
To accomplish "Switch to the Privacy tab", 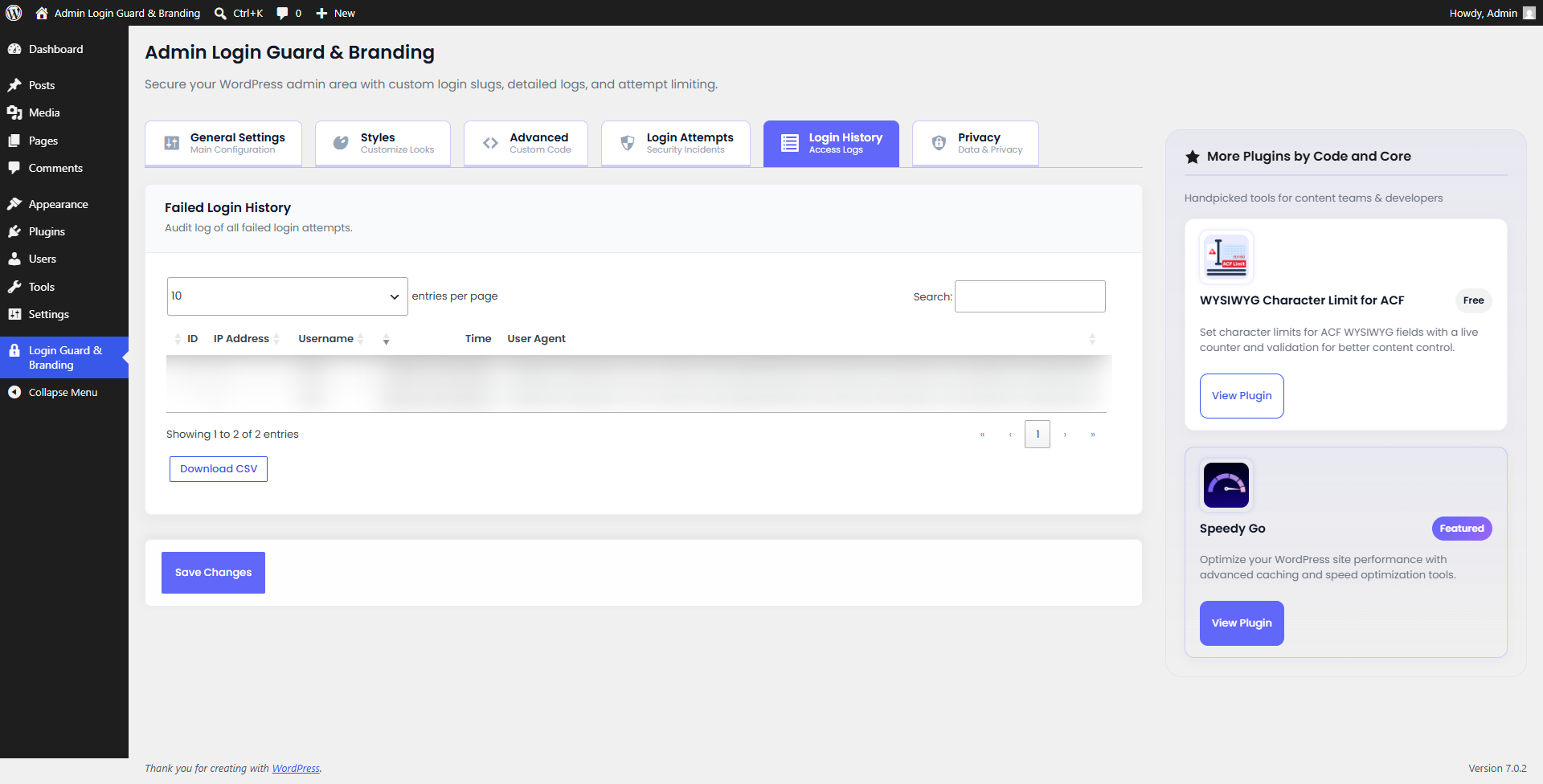I will click(976, 143).
